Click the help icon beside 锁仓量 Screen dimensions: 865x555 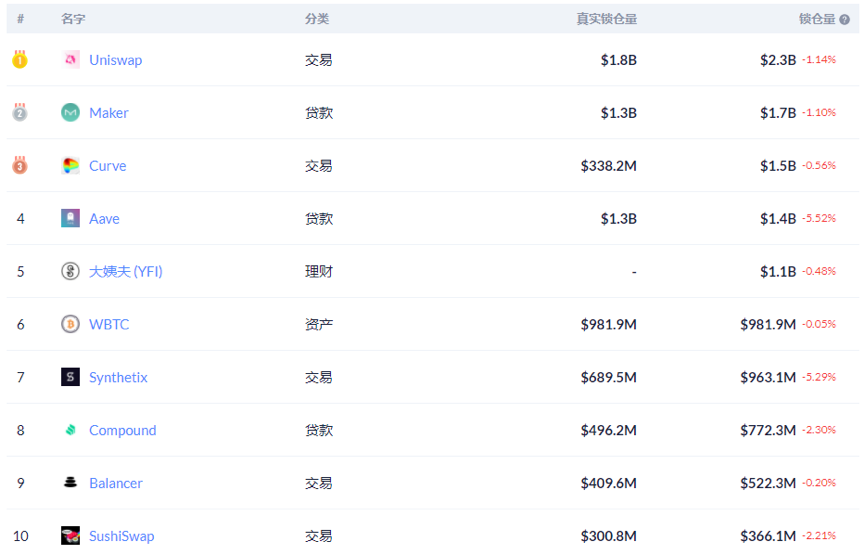845,19
